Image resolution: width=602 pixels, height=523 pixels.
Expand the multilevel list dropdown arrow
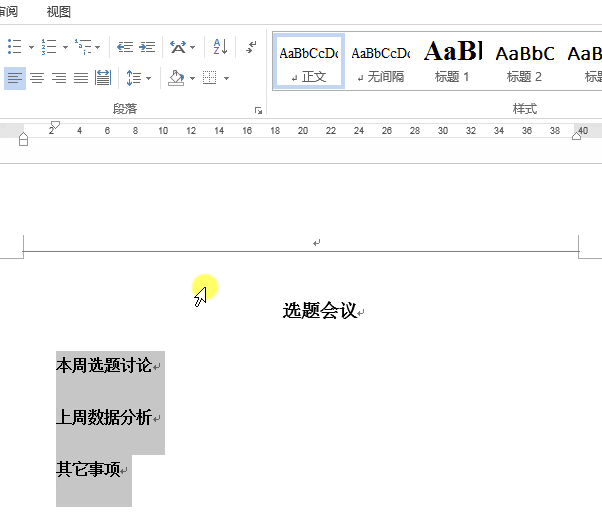tap(98, 48)
